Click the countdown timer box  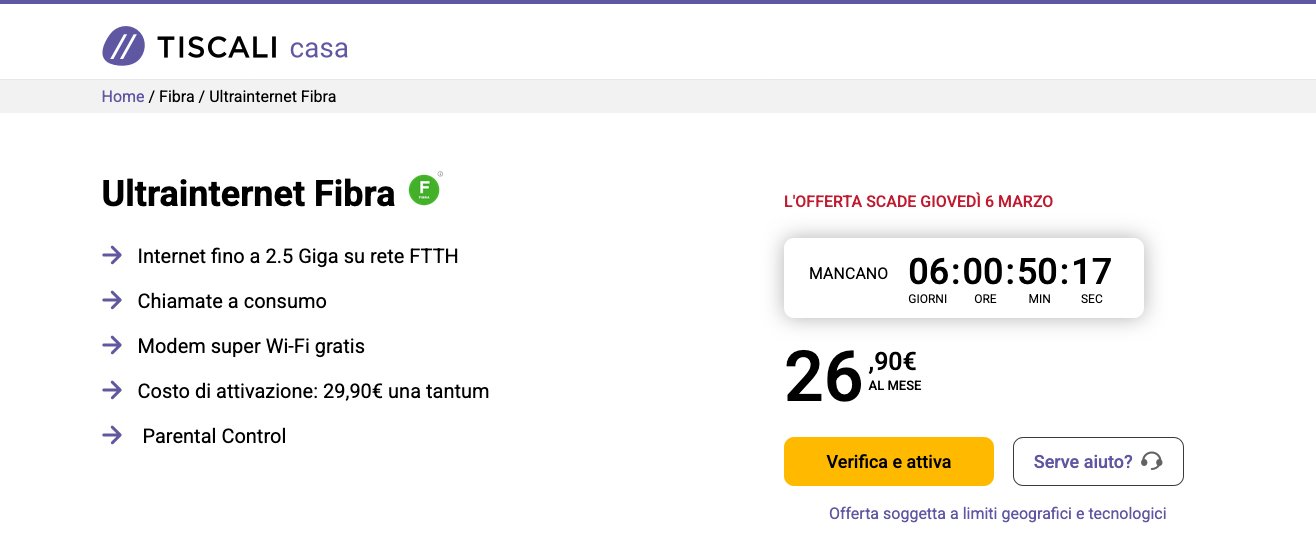coord(963,278)
